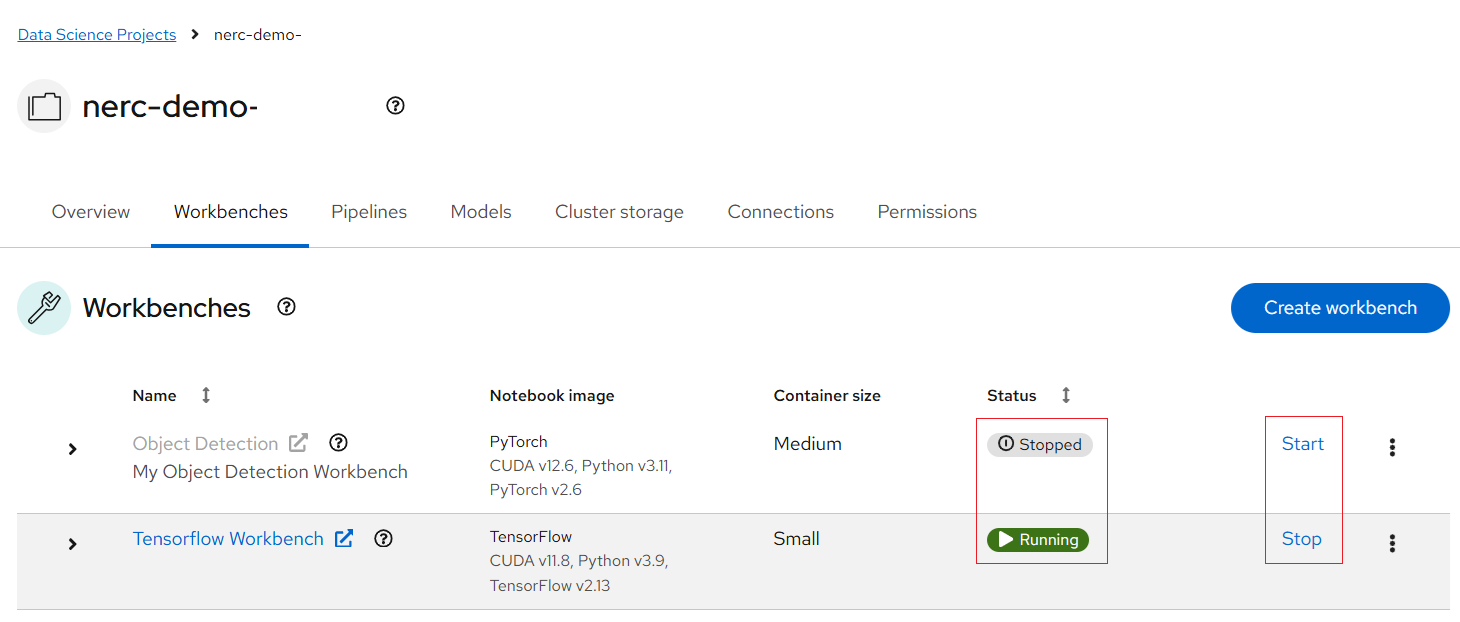Click external link icon beside Object Detection
The image size is (1460, 622).
(x=298, y=442)
